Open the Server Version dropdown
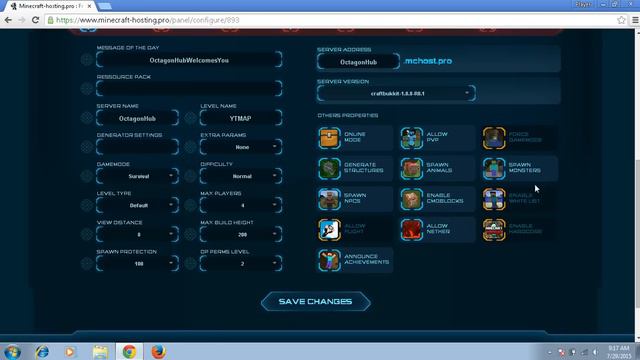 point(396,93)
